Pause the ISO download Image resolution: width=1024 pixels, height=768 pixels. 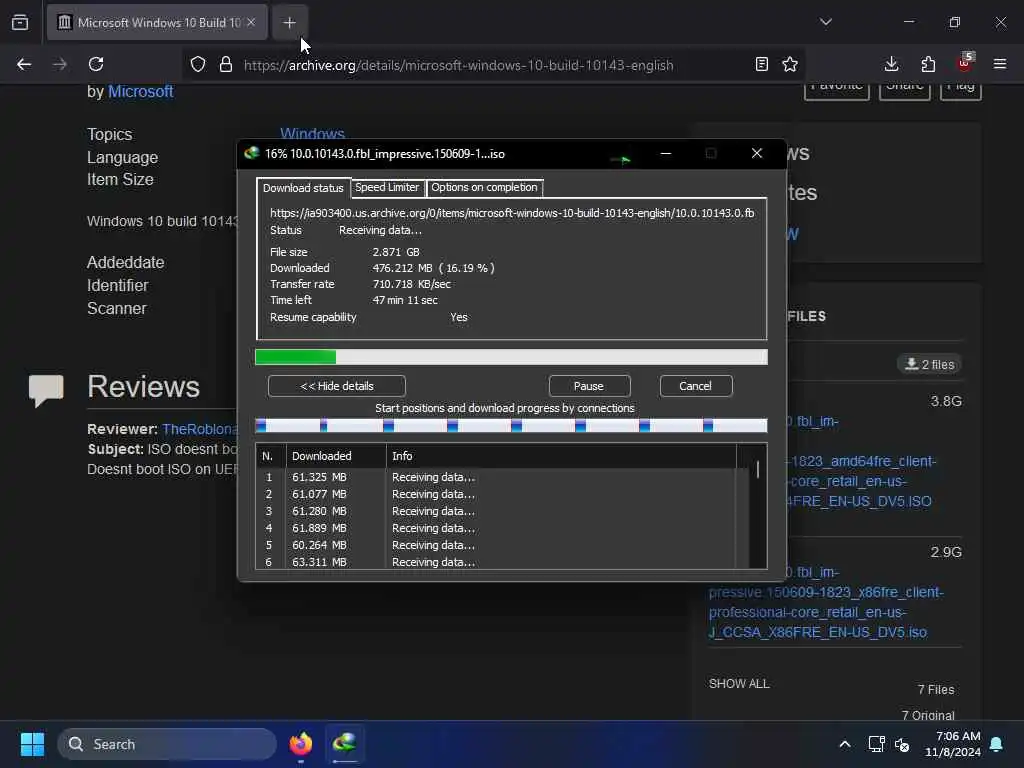coord(589,386)
